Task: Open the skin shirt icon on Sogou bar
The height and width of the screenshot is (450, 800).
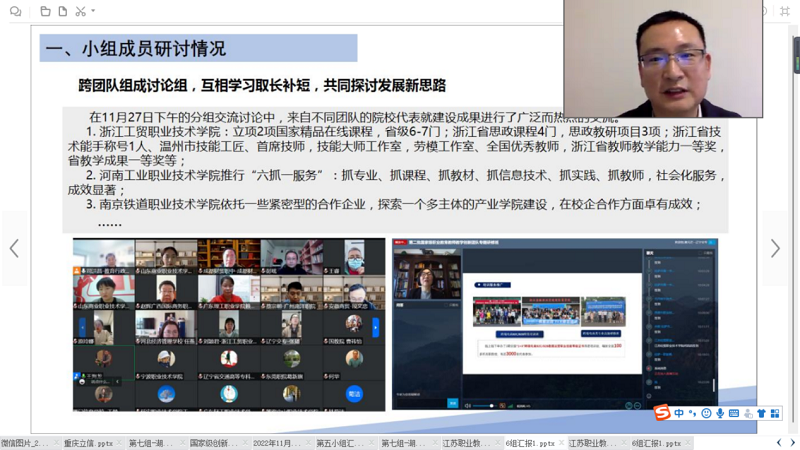Action: pyautogui.click(x=761, y=413)
